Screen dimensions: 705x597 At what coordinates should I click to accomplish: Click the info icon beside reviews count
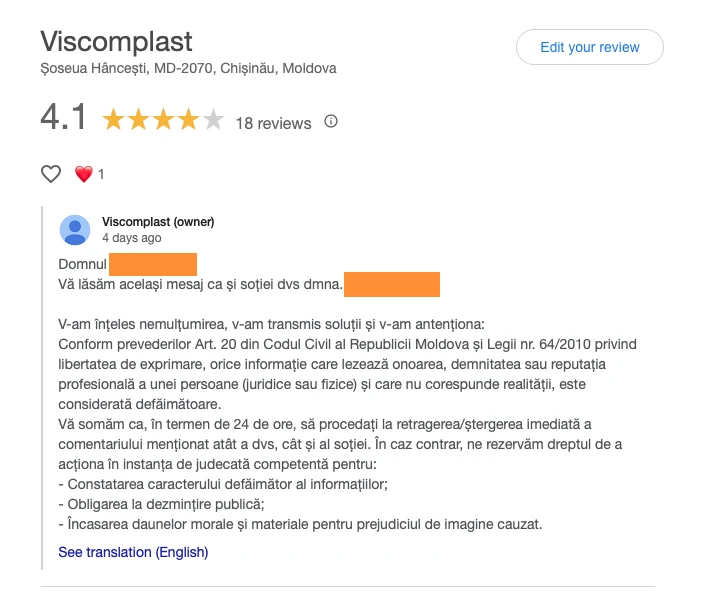click(331, 122)
